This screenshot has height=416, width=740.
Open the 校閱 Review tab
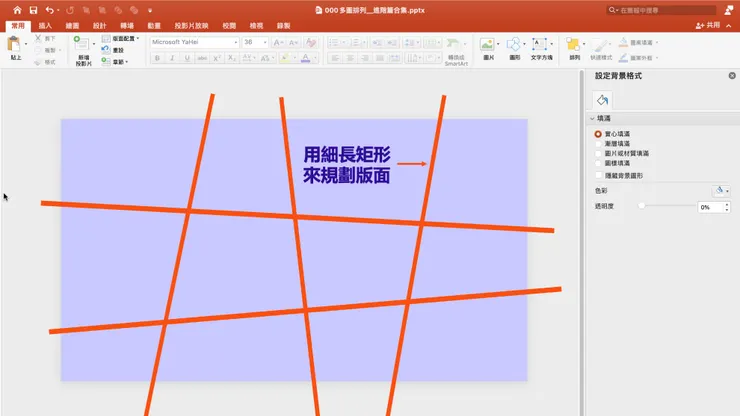229,26
